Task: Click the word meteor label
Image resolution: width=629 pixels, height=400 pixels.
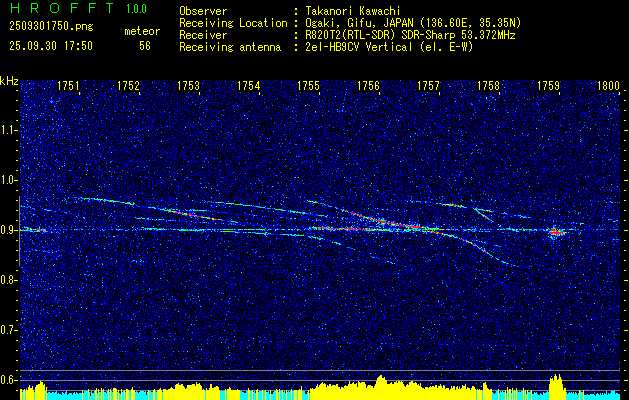Action: (142, 31)
